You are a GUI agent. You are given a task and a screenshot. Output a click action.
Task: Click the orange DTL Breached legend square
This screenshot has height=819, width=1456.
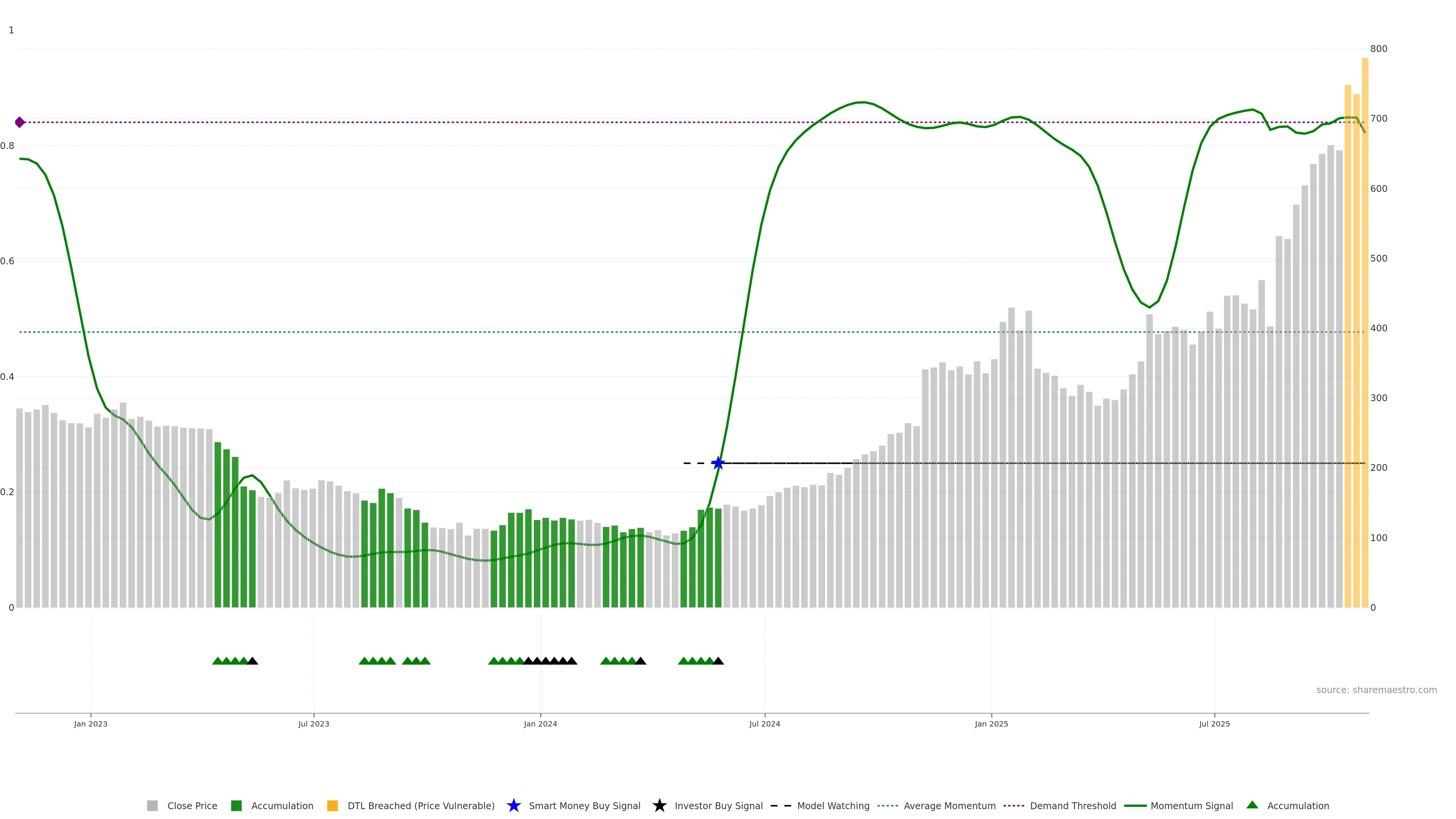point(333,805)
